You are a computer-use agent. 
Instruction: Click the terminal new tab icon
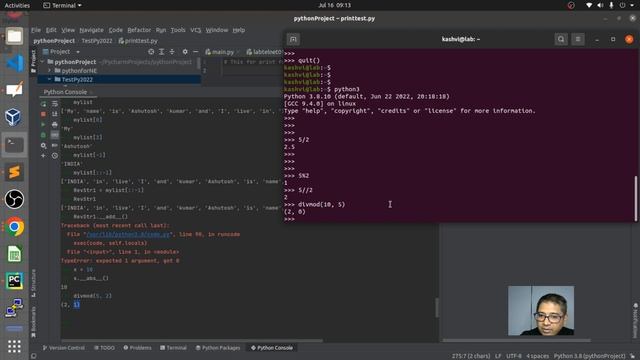click(293, 39)
